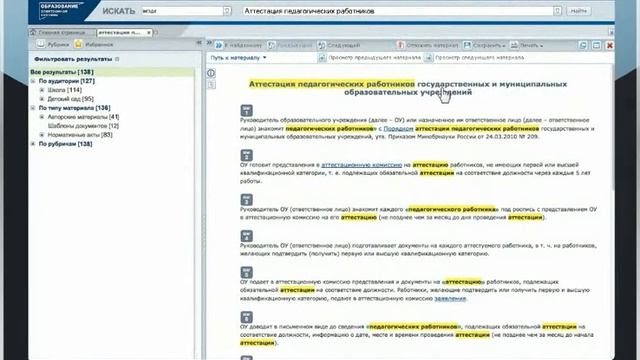Click the restore-window icon in toolbar
The width and height of the screenshot is (640, 360).
point(583,45)
